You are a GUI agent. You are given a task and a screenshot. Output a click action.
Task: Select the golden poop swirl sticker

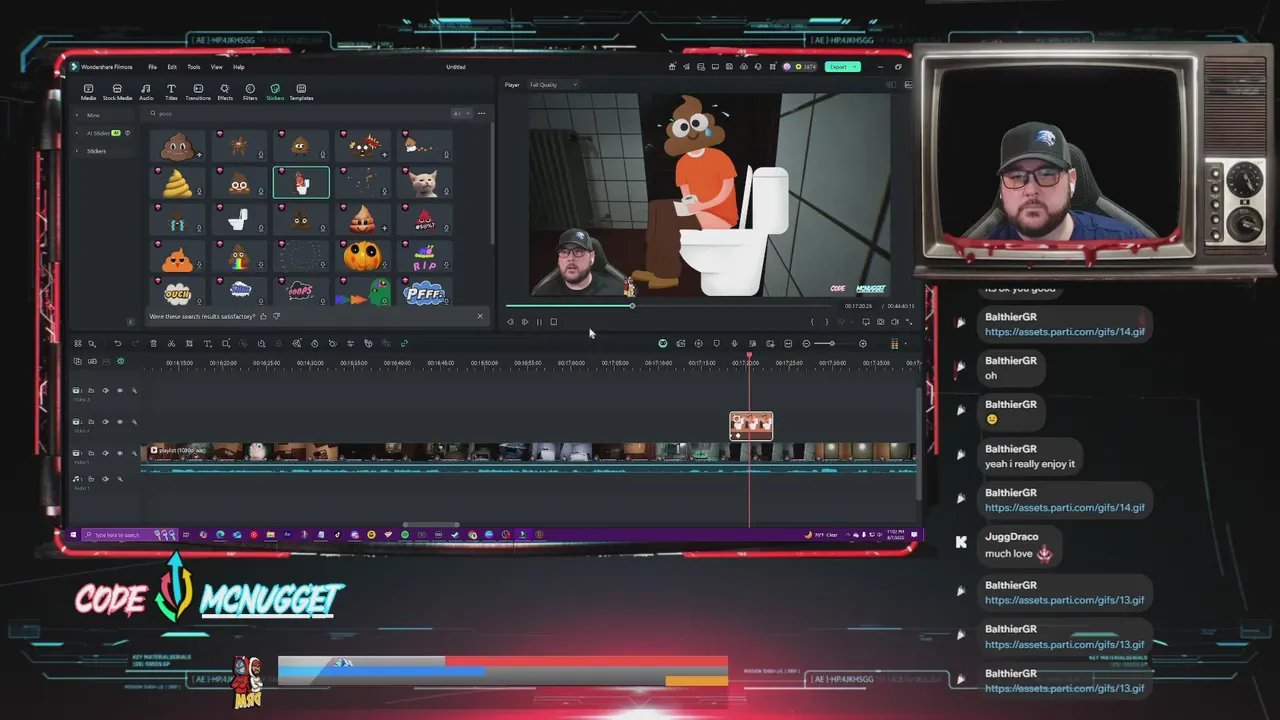click(178, 183)
